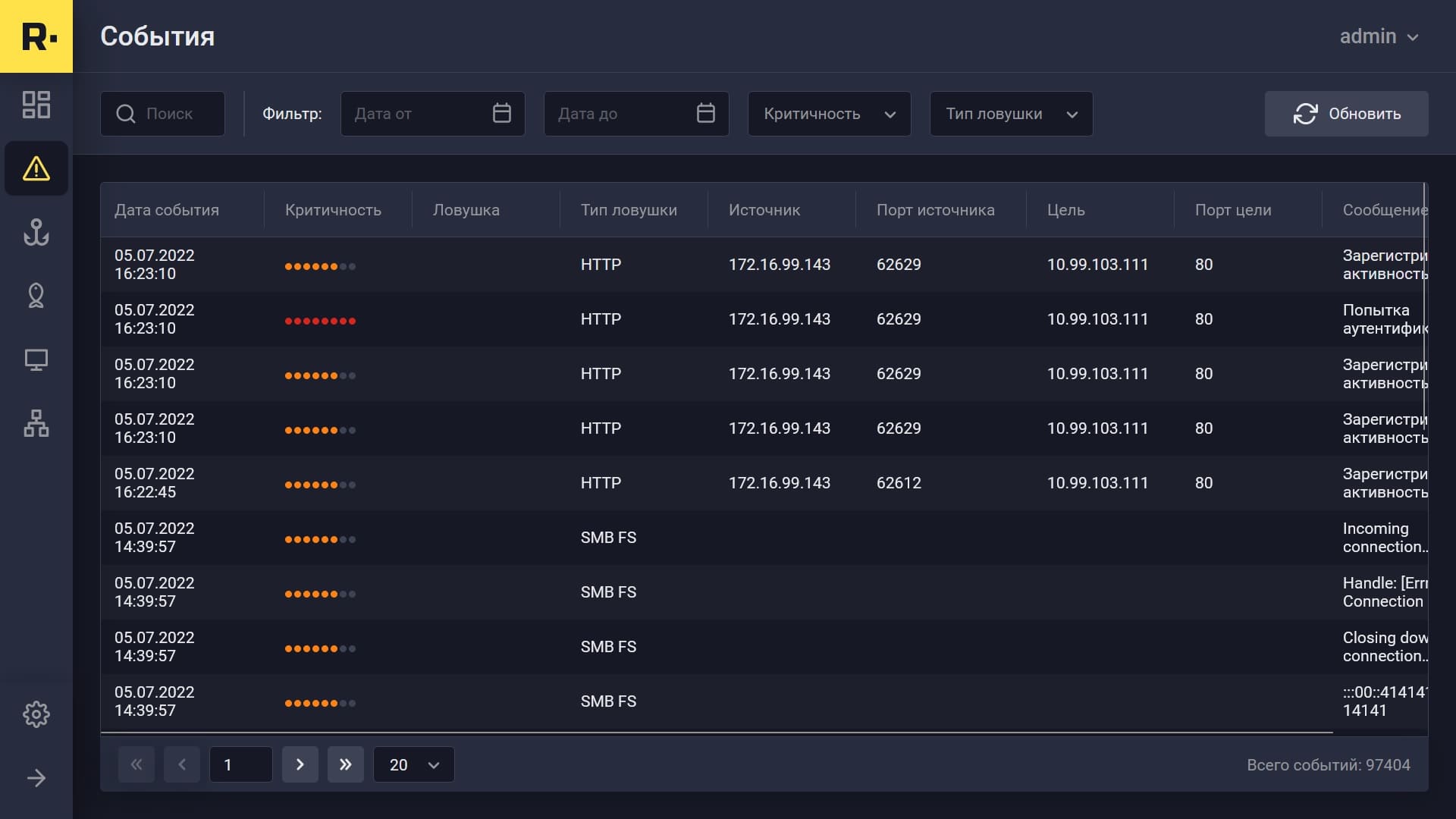Click the Фильтр: label
The image size is (1456, 819).
(292, 114)
